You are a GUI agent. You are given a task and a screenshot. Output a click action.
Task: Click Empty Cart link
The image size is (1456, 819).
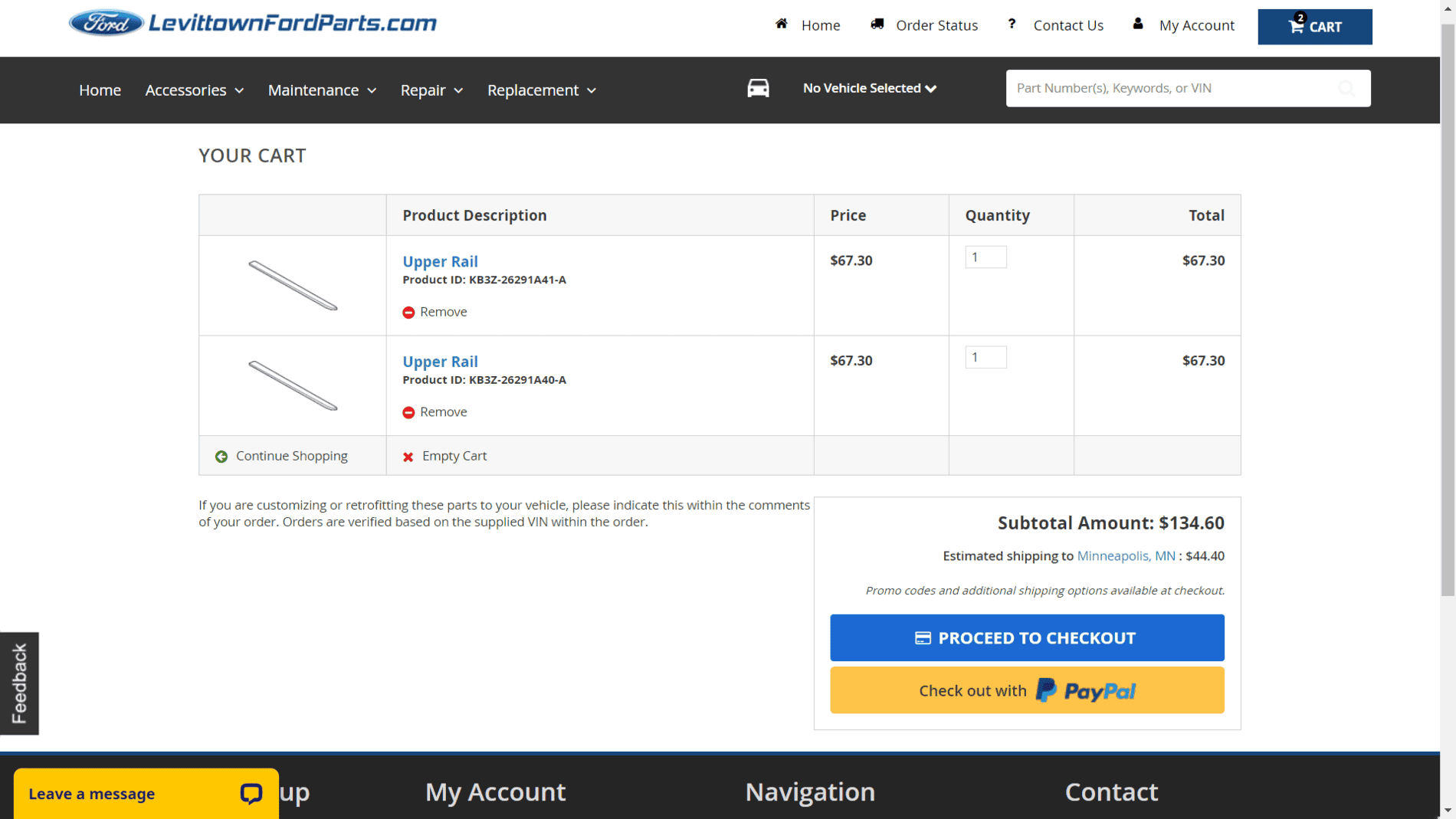(454, 456)
